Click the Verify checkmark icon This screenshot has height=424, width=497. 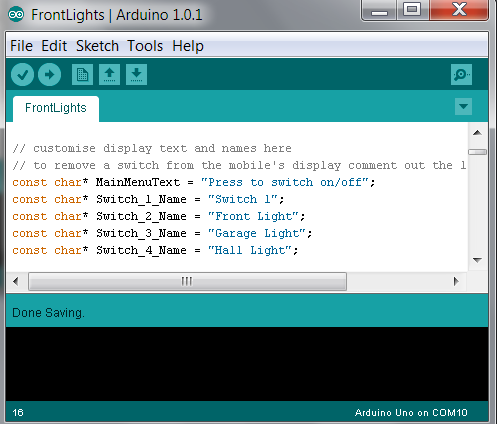coord(22,74)
